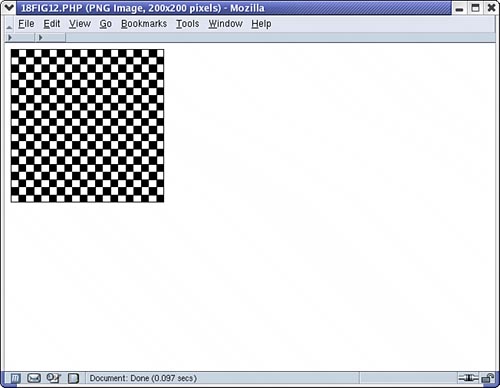The image size is (500, 388).
Task: Open the Navigator component icon in status bar
Action: coord(15,378)
